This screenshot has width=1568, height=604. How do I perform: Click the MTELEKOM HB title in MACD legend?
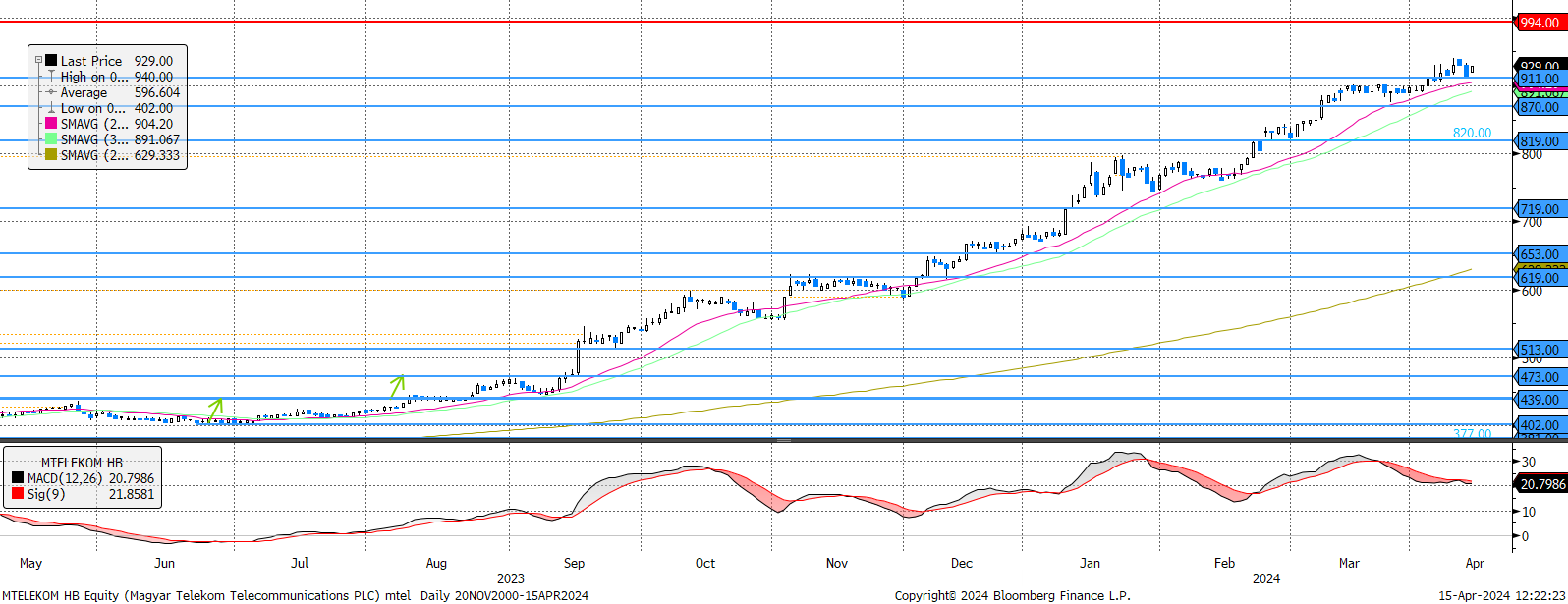pyautogui.click(x=82, y=463)
